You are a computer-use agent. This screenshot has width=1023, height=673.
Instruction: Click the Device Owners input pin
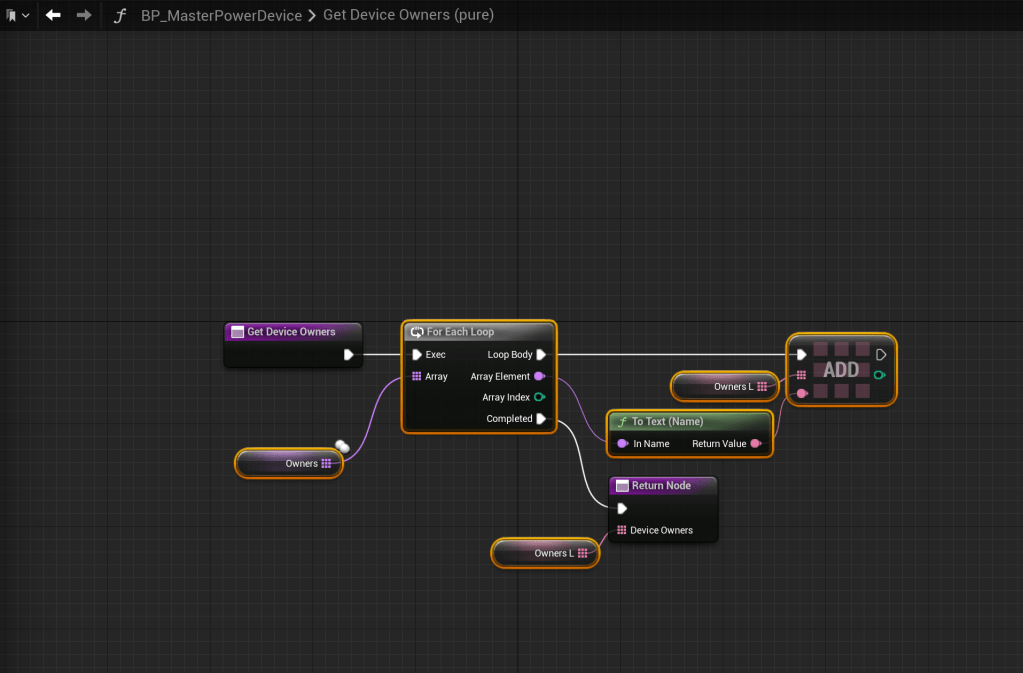pyautogui.click(x=622, y=531)
